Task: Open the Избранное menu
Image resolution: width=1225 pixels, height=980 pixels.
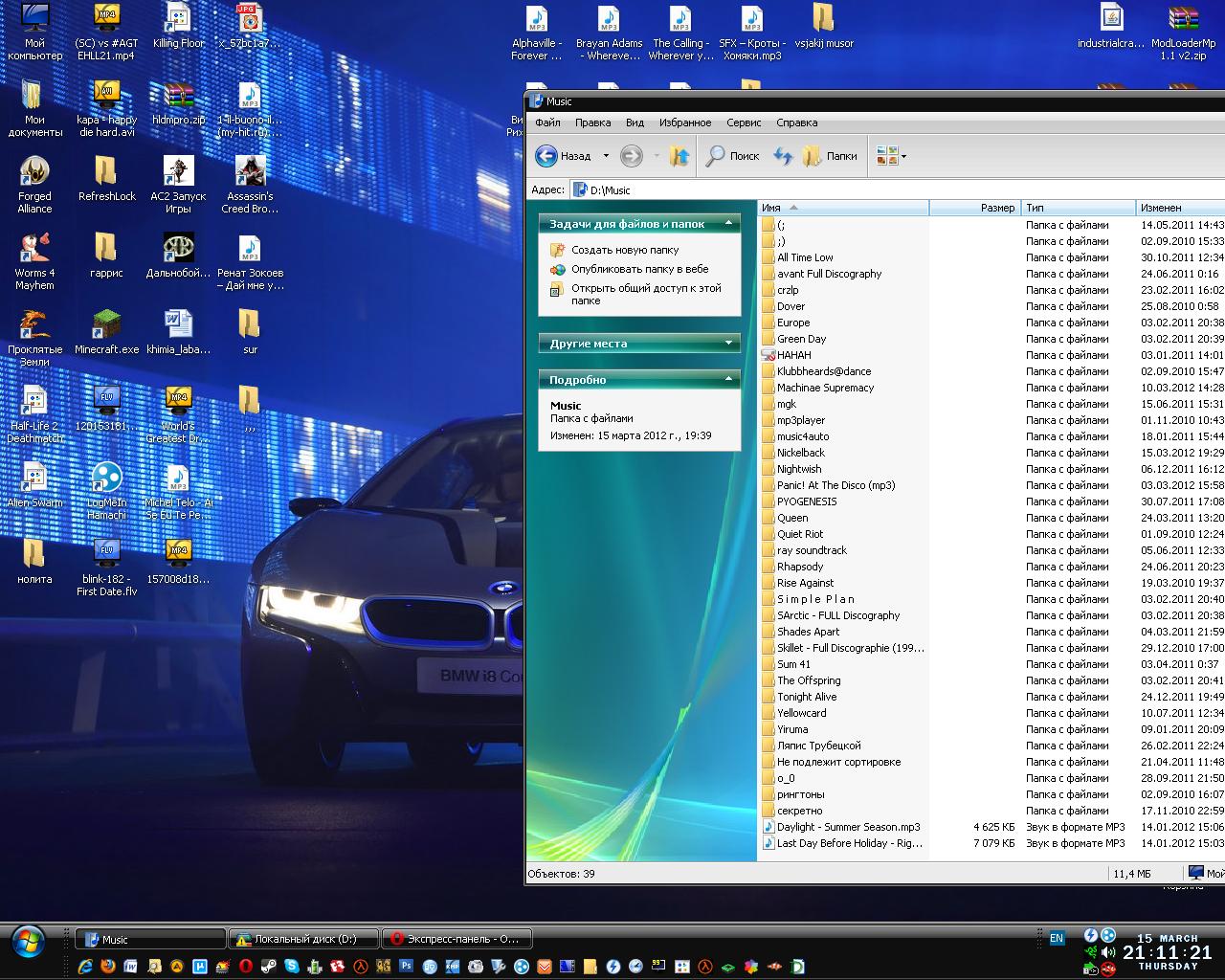Action: (x=685, y=122)
